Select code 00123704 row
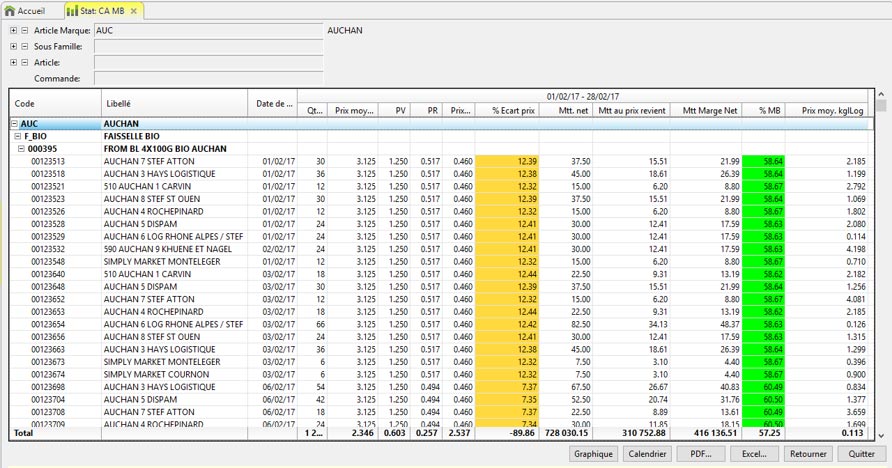Screen dimensions: 892x468 point(441,399)
